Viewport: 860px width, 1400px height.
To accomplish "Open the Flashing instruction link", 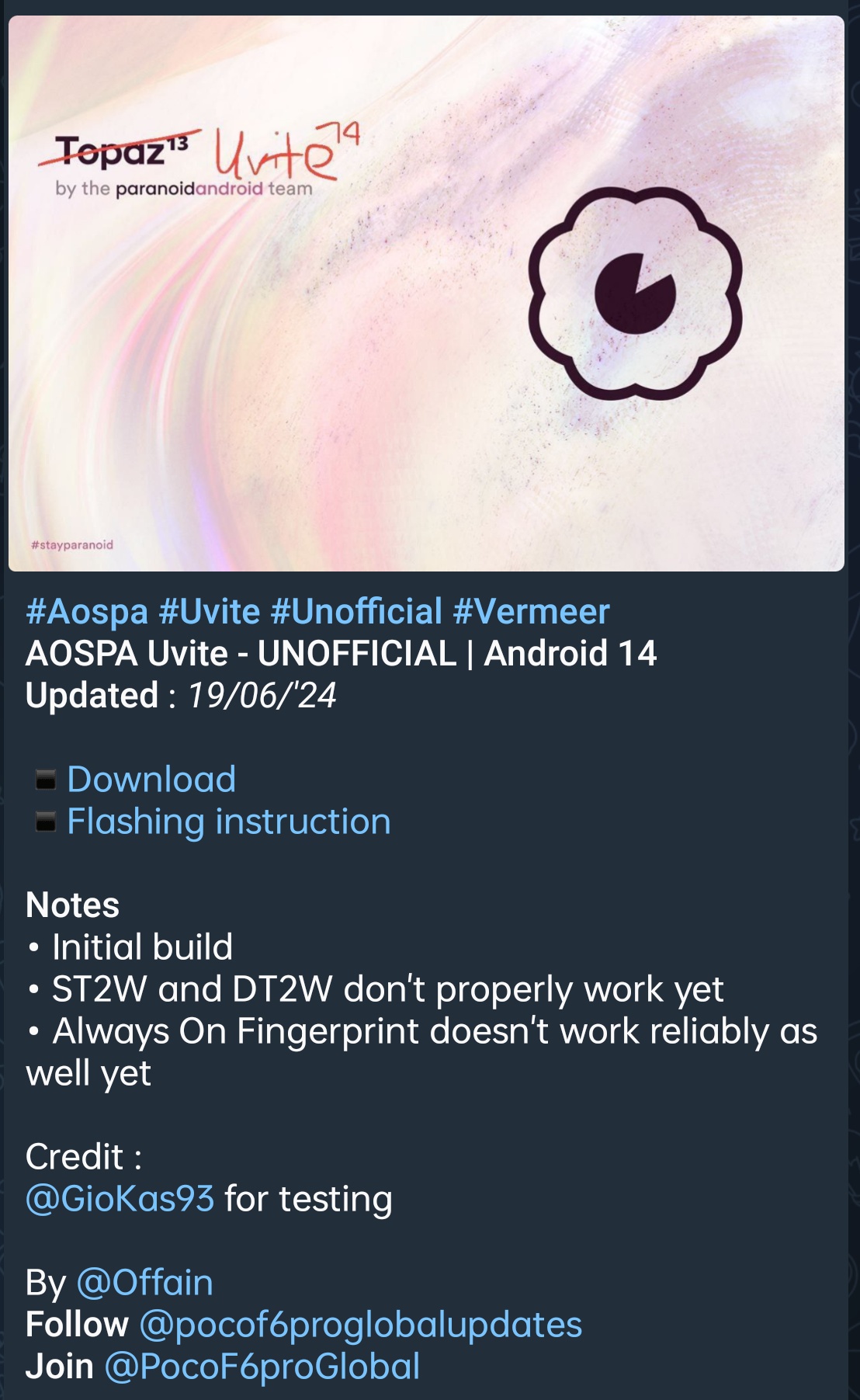I will pos(229,822).
